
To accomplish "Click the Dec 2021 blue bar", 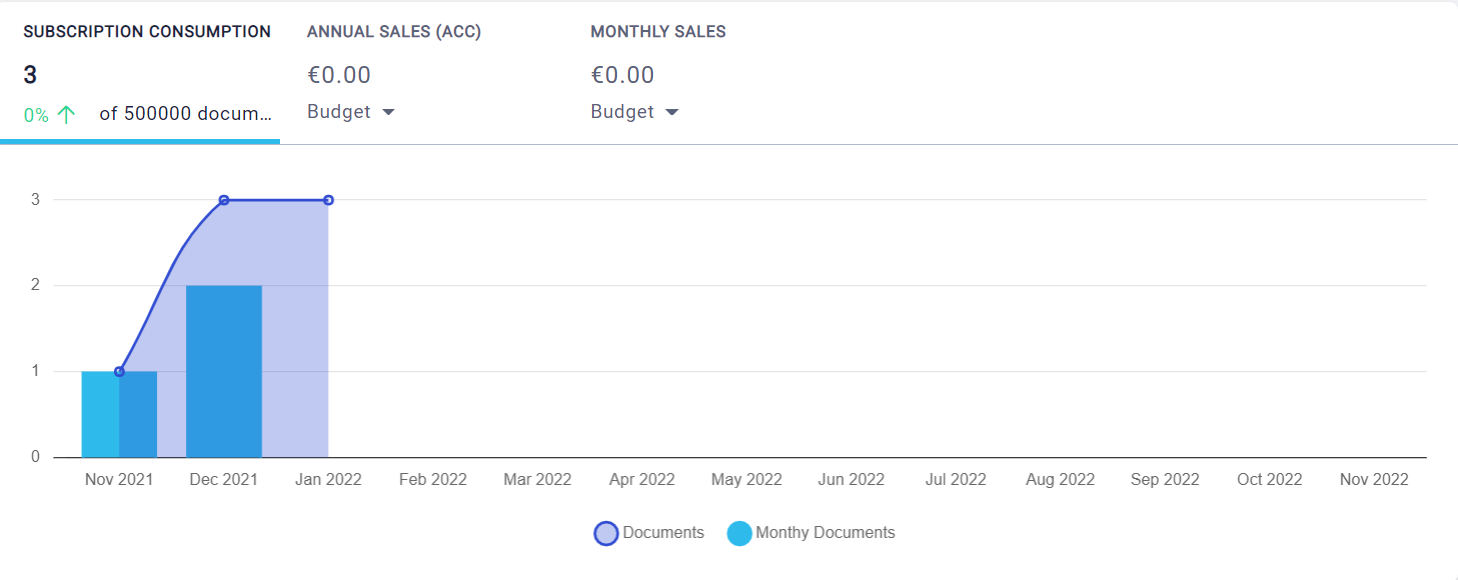I will (x=224, y=371).
